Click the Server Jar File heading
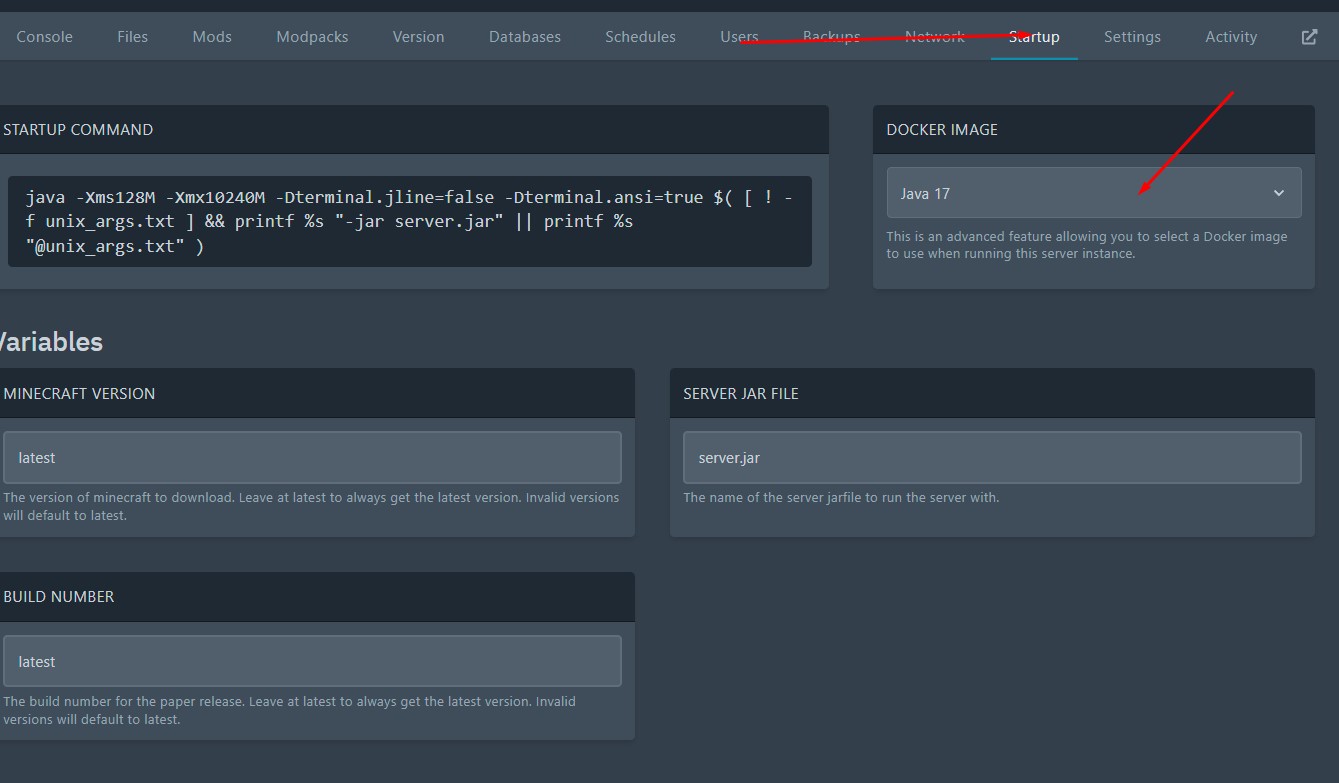The width and height of the screenshot is (1339, 783). 741,394
